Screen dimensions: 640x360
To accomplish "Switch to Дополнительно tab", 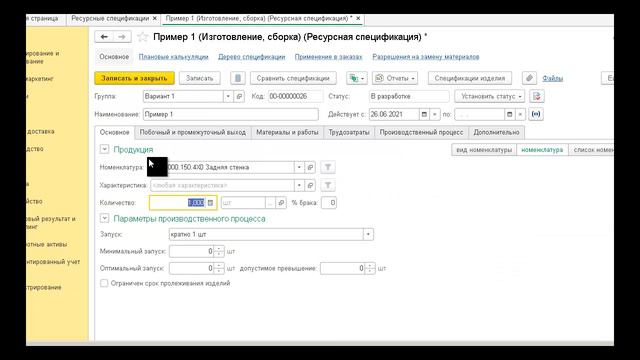I will coord(496,132).
